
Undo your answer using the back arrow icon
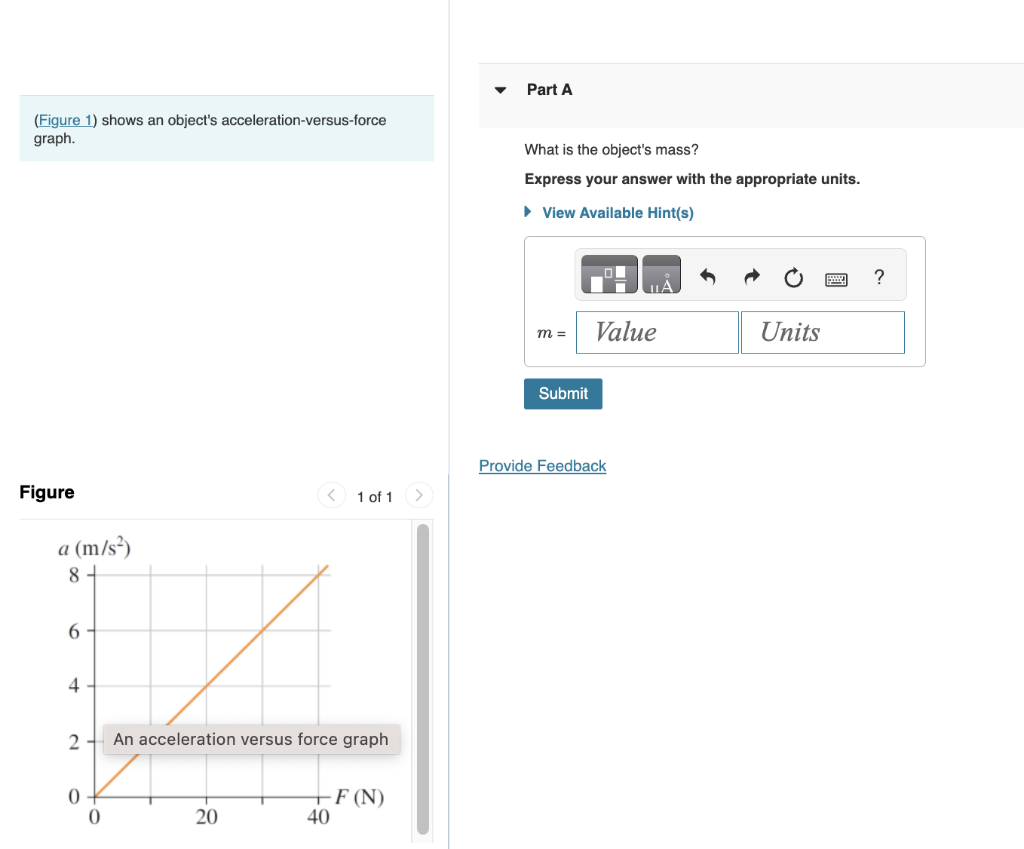(710, 278)
